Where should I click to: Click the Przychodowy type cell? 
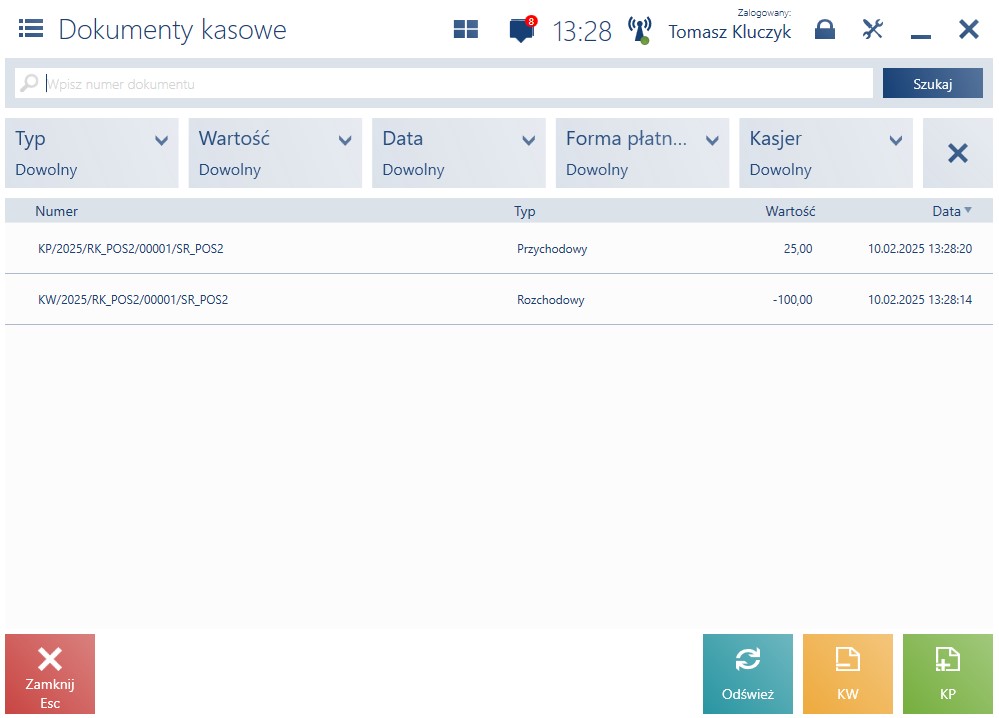click(x=552, y=248)
